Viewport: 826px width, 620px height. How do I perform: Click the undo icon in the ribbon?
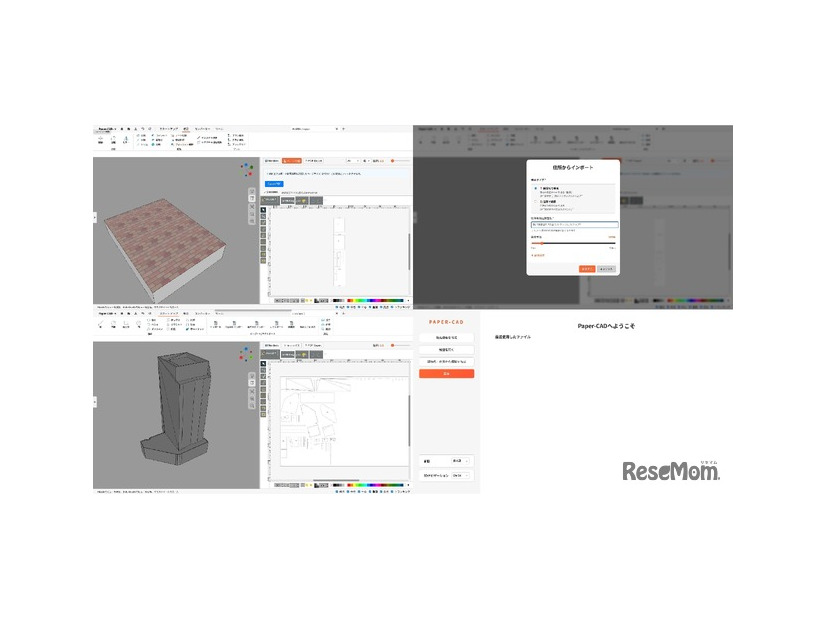(x=142, y=128)
